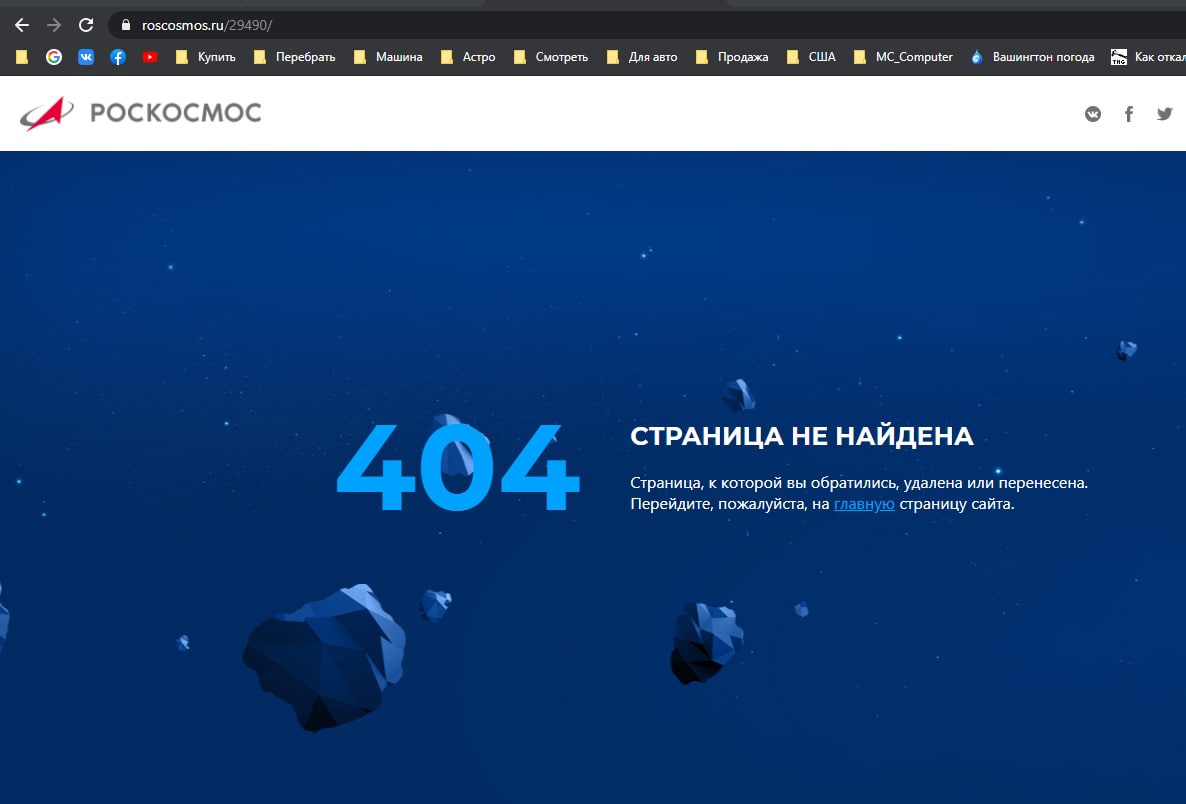Open the Google bookmark icon
This screenshot has width=1186, height=804.
54,57
